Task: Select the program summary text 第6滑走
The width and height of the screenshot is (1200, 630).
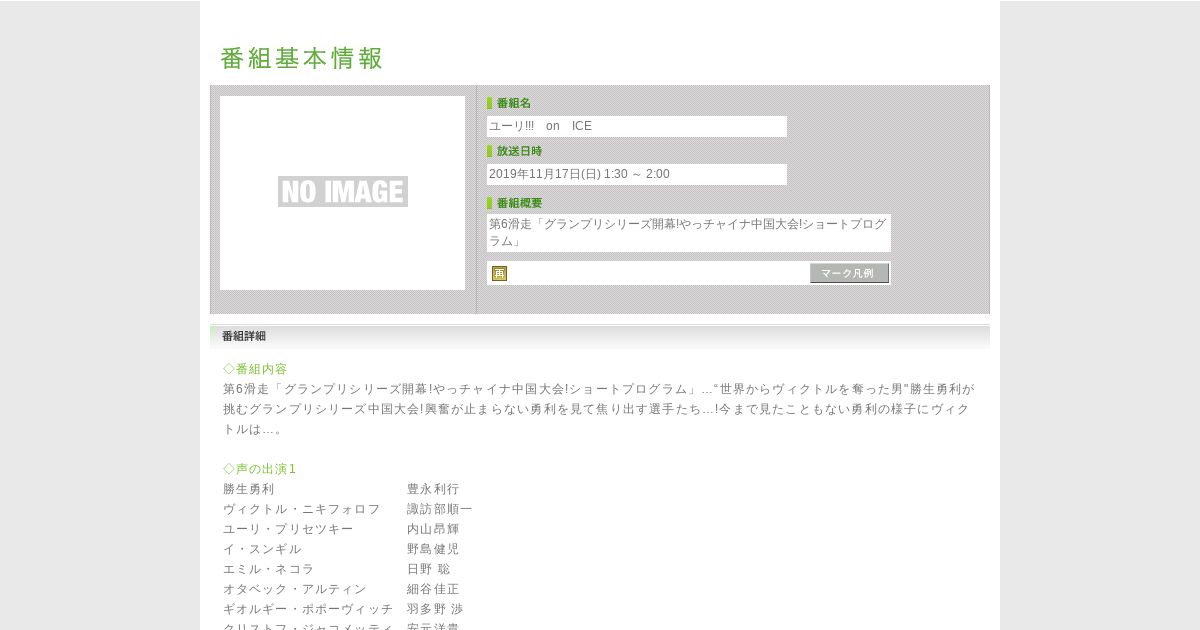Action: (689, 233)
